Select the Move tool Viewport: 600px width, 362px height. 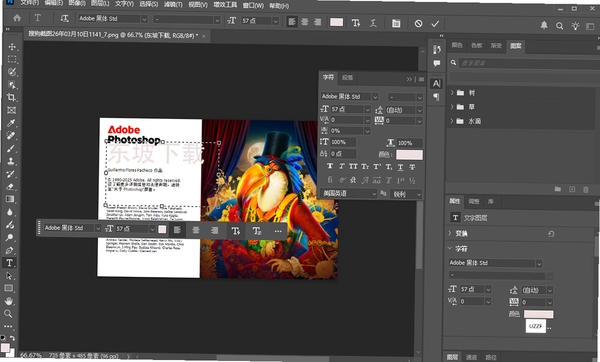(x=12, y=47)
